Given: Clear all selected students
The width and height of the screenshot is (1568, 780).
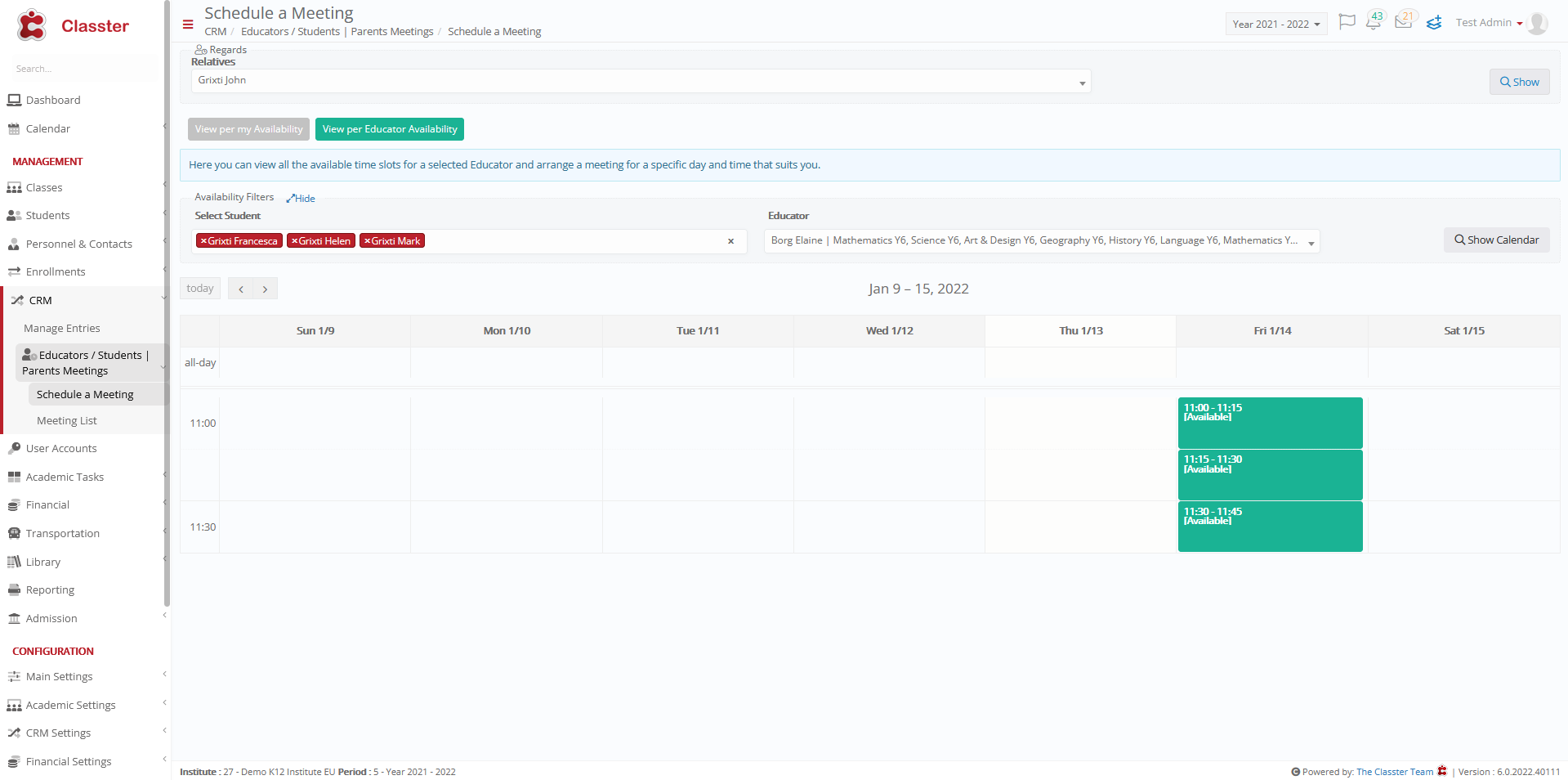Looking at the screenshot, I should (x=730, y=241).
